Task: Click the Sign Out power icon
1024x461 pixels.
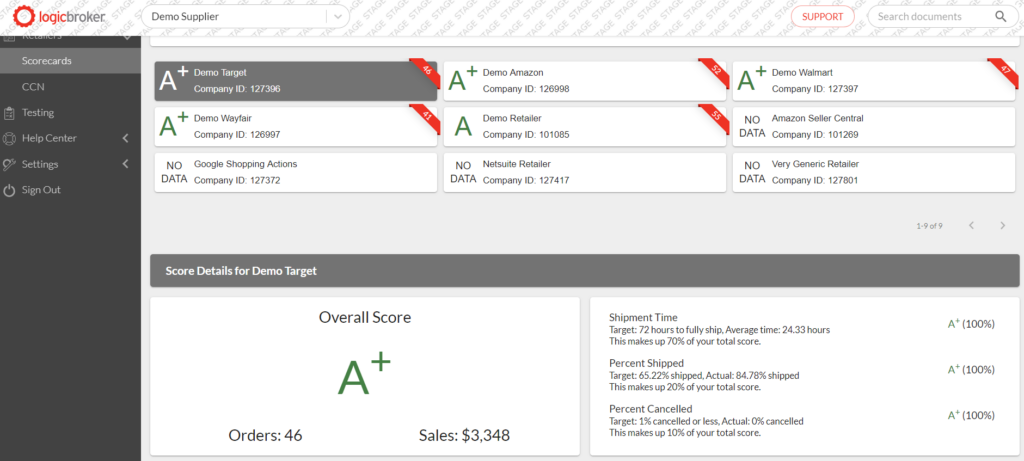Action: [9, 191]
